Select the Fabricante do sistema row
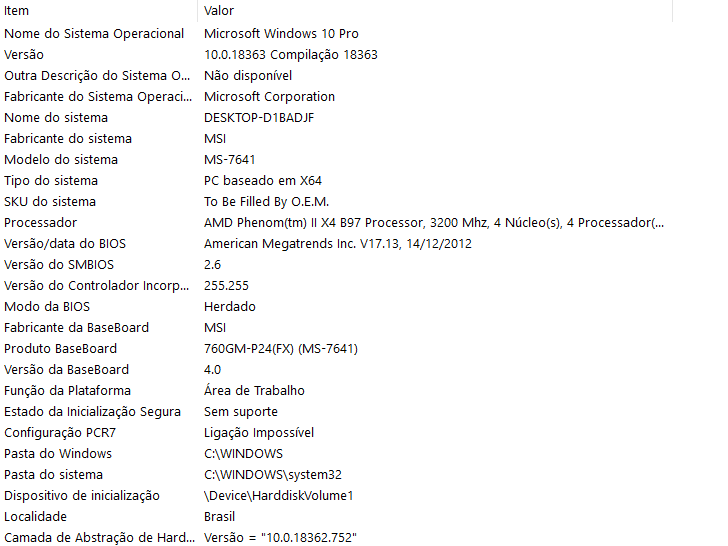This screenshot has height=546, width=728. [x=336, y=138]
